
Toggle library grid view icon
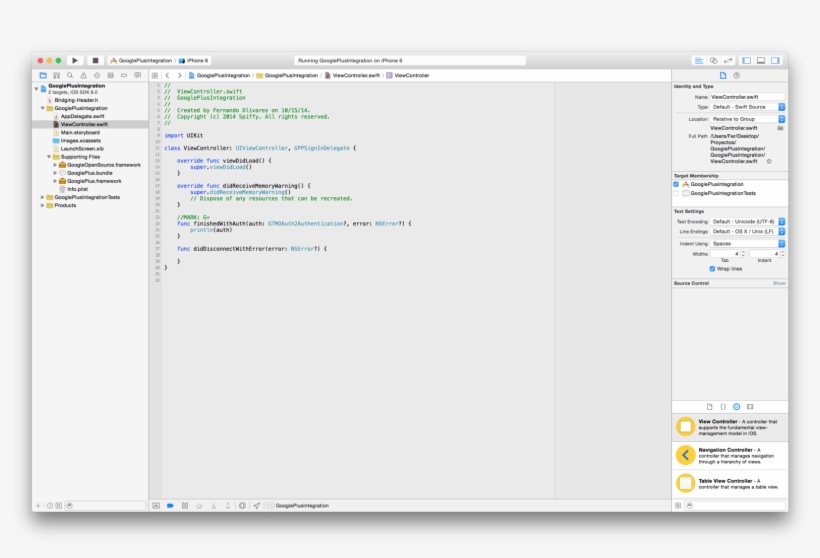[678, 506]
